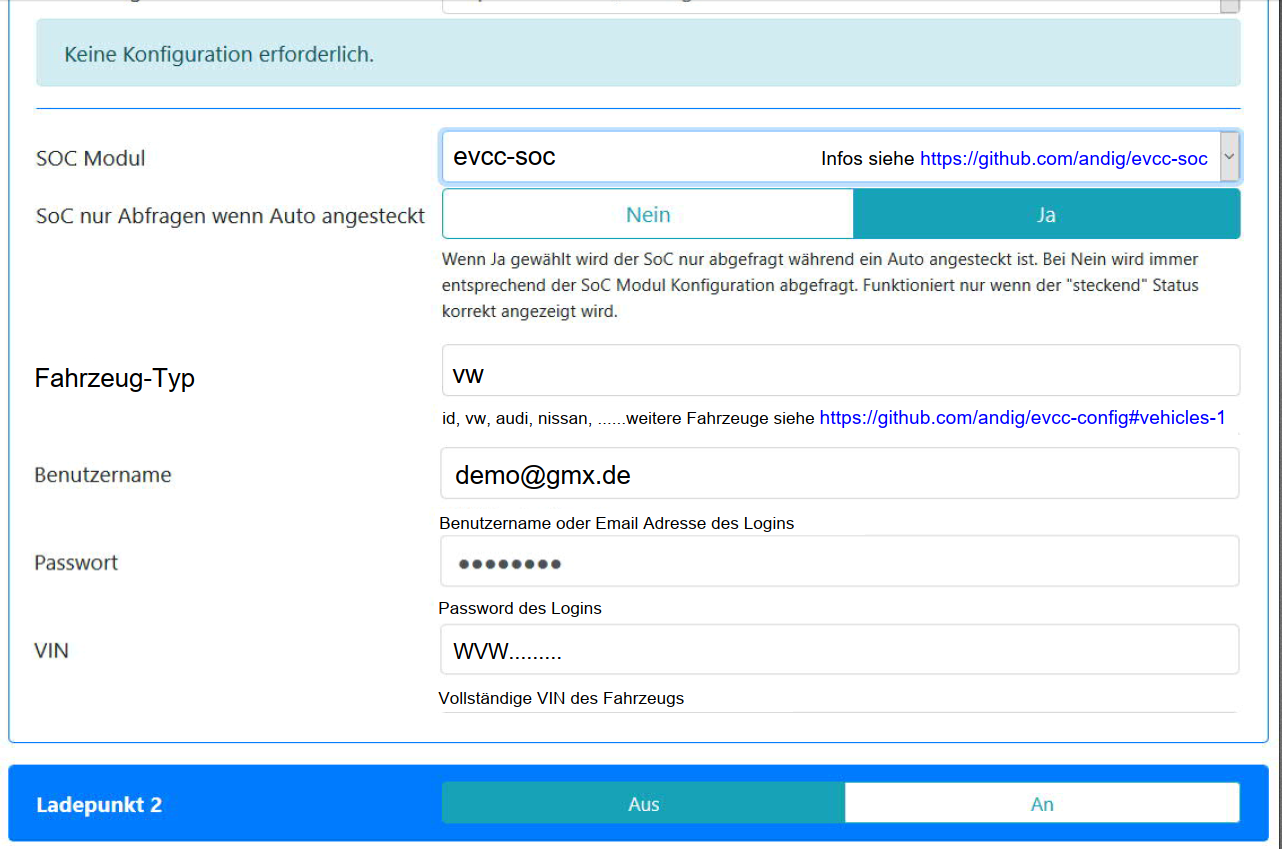Click the Keine Konfiguration erforderlich banner

[638, 54]
